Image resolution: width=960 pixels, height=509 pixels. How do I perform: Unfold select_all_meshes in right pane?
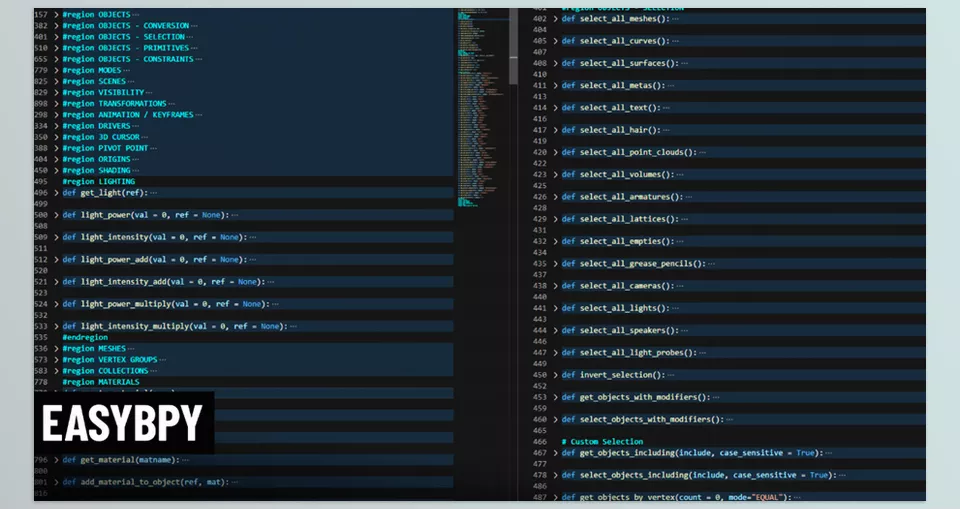coord(556,19)
